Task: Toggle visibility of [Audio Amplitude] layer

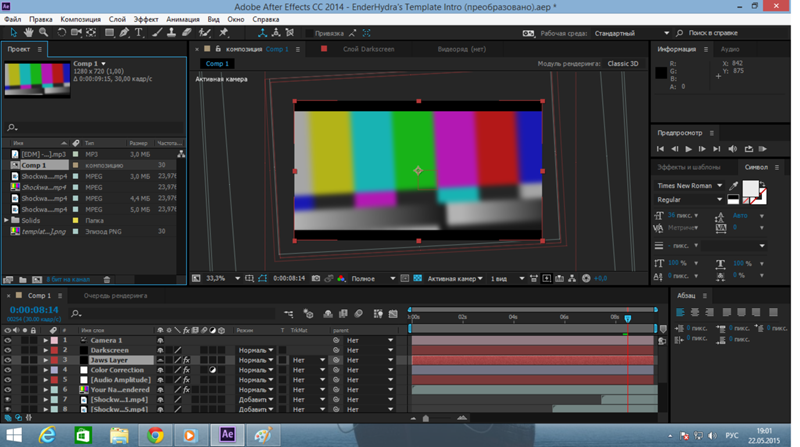Action: 7,380
